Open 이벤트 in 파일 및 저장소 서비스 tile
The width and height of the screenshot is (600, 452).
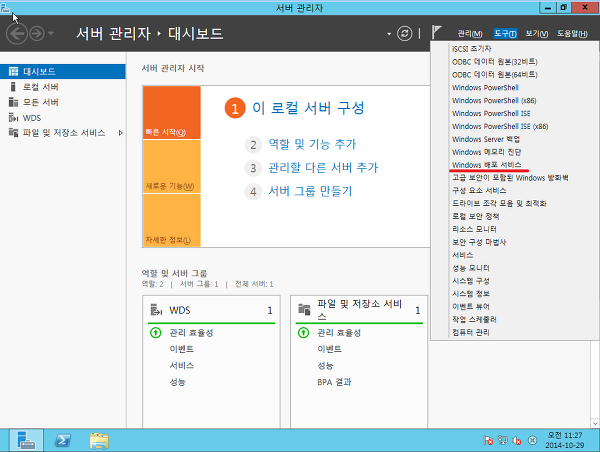(329, 349)
